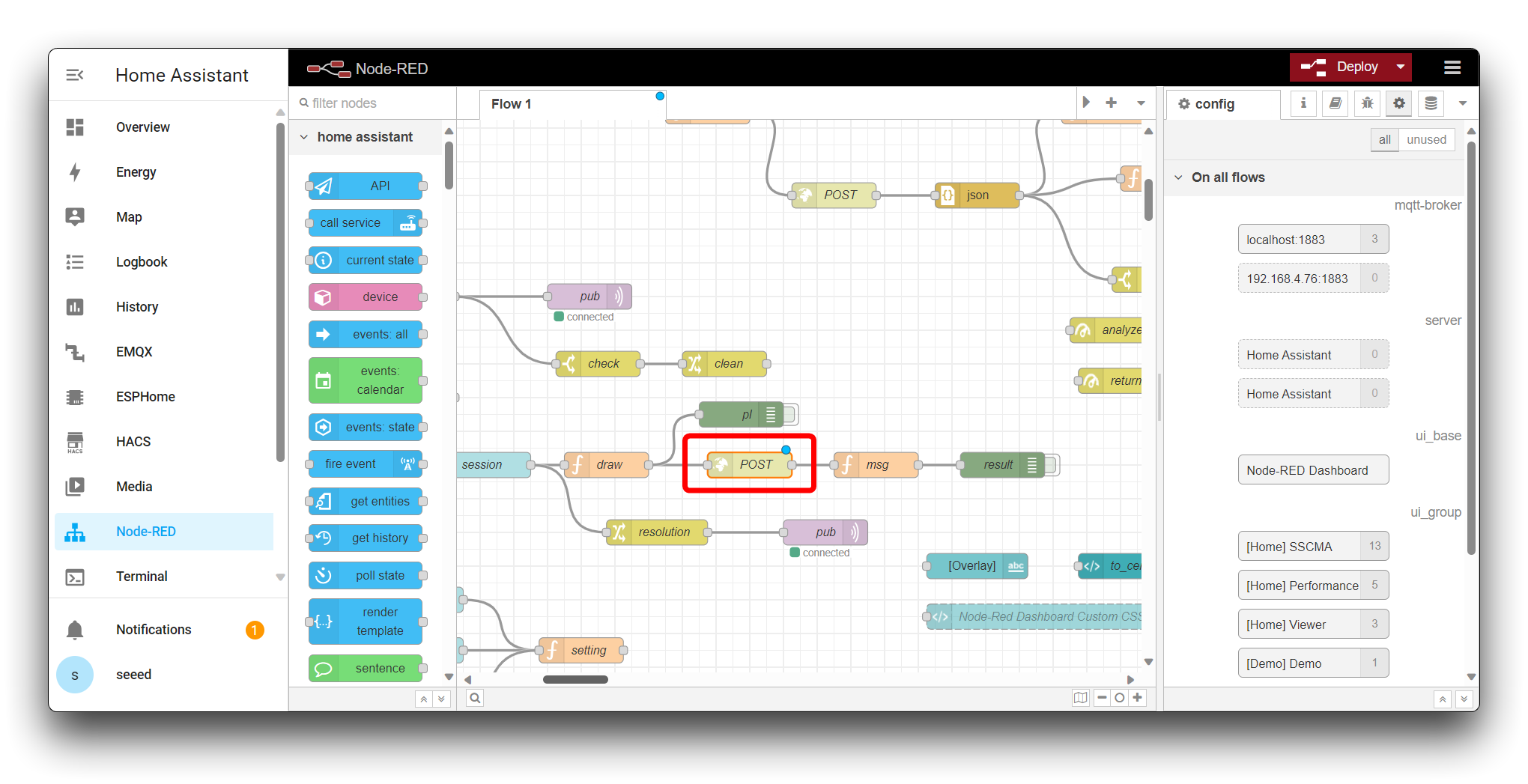Select the draw function node
This screenshot has width=1528, height=784.
[607, 465]
